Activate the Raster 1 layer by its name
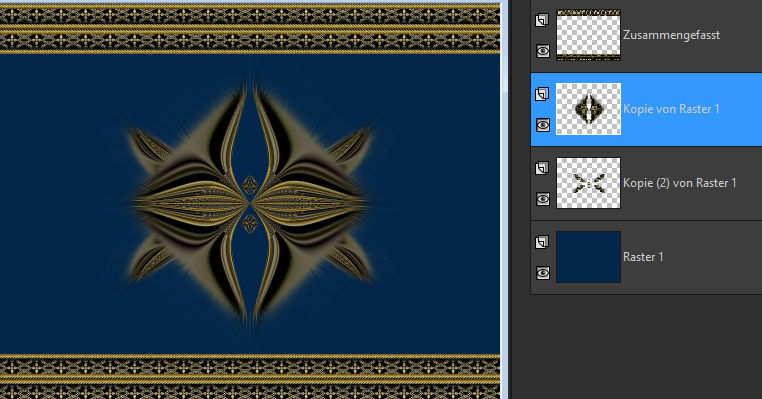The width and height of the screenshot is (762, 399). [x=643, y=257]
